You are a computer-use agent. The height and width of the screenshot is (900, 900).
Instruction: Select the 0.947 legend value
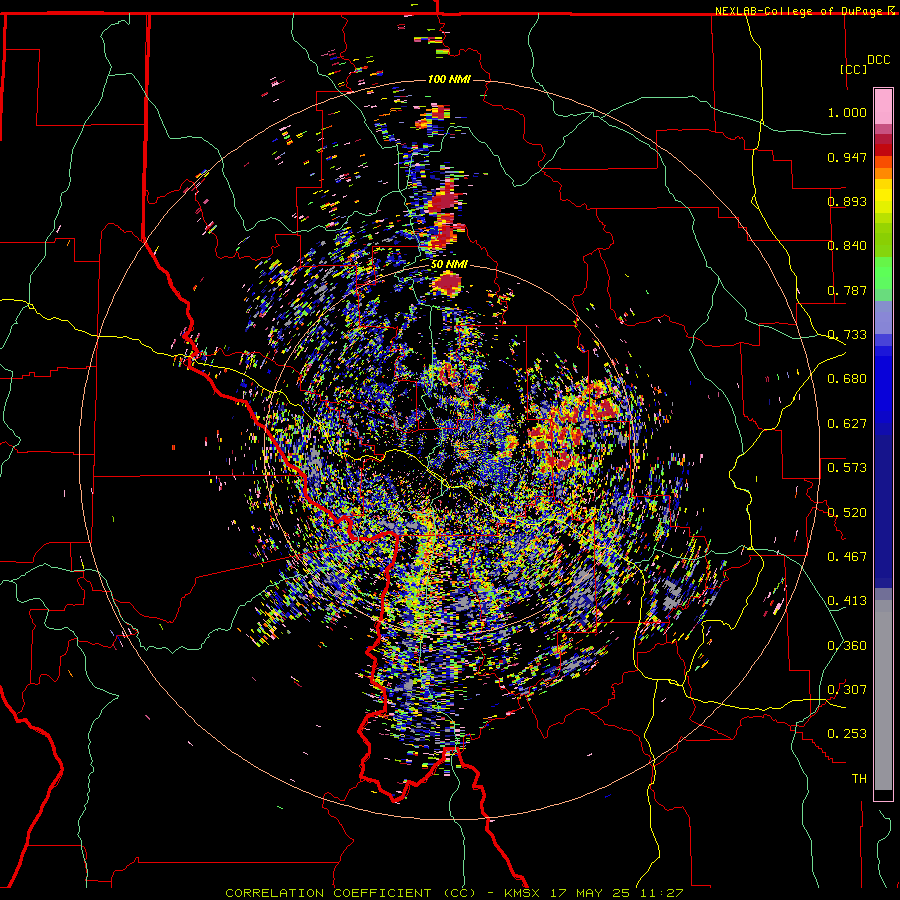tap(847, 157)
